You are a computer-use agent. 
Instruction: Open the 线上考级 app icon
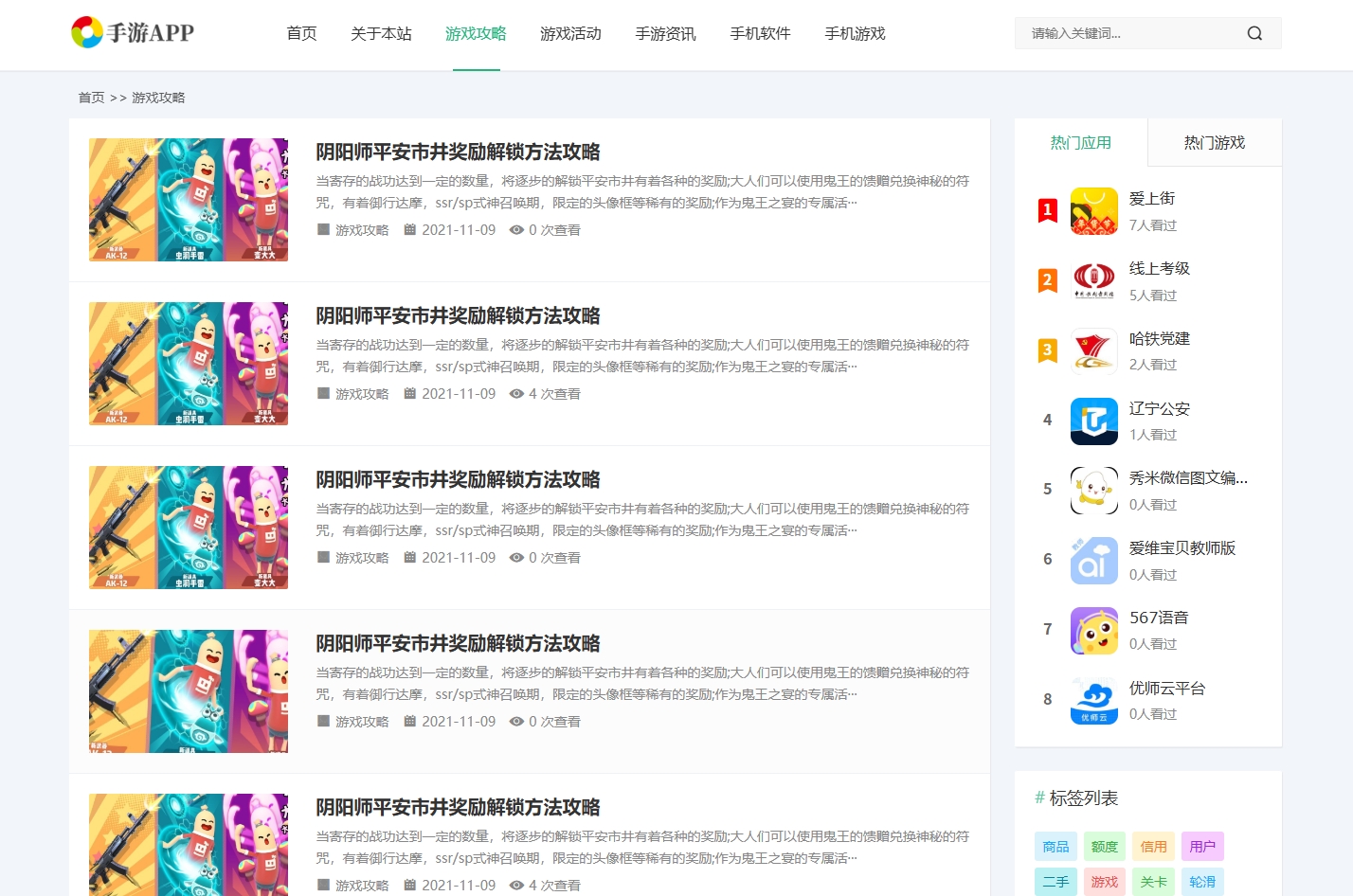coord(1094,281)
